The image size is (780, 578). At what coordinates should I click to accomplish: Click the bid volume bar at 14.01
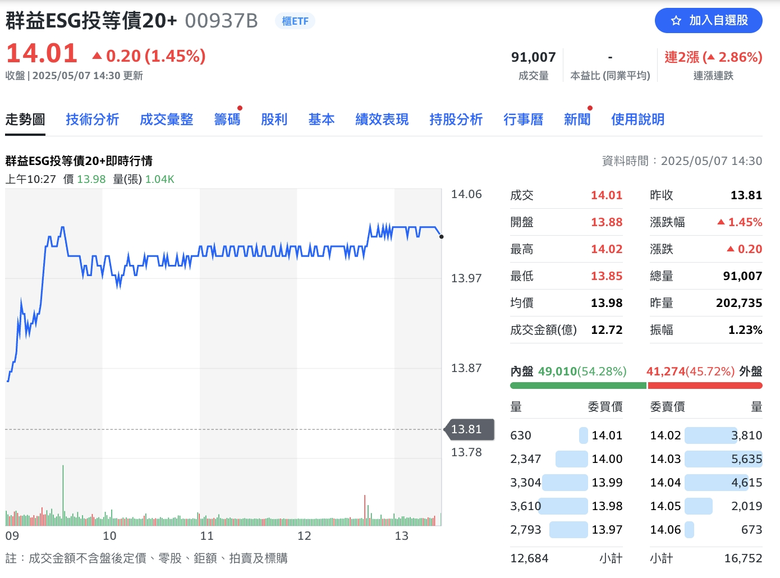584,435
